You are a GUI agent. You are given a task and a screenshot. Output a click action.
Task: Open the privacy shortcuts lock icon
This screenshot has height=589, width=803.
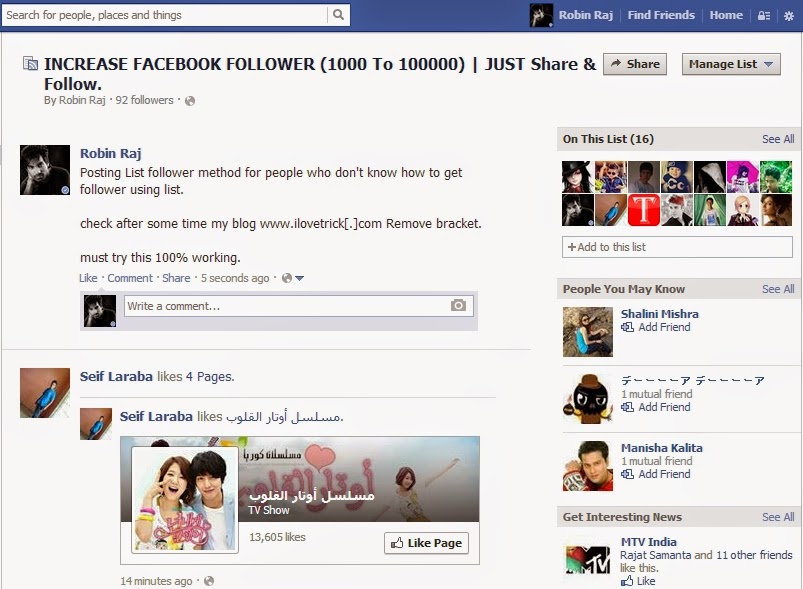764,15
